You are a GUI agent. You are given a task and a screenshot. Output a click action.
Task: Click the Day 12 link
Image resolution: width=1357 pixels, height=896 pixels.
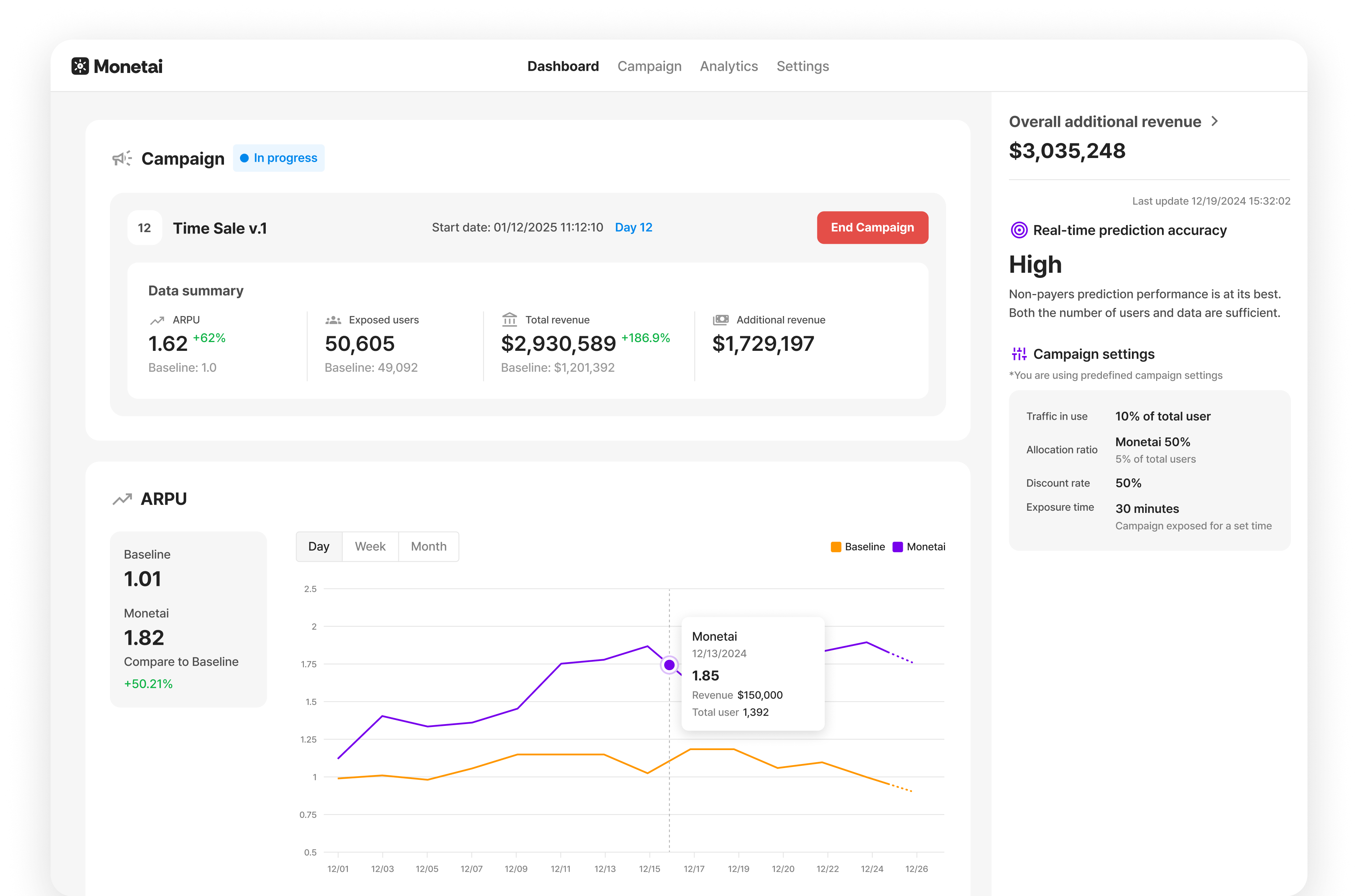pyautogui.click(x=633, y=227)
